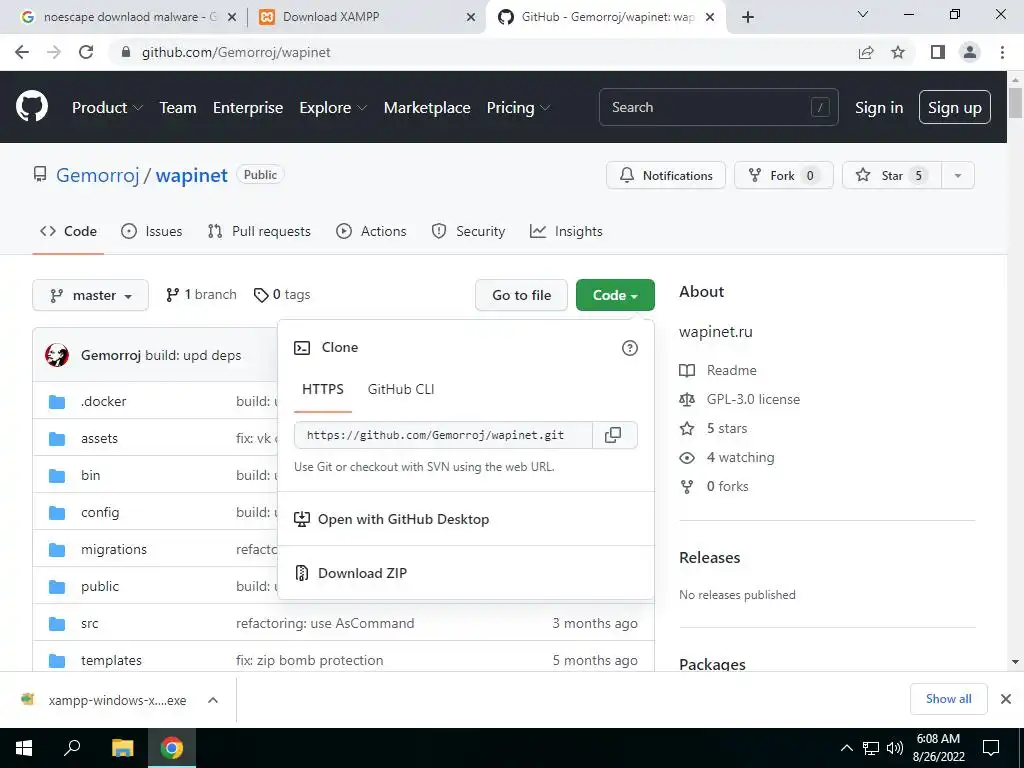Screen dimensions: 1024x768
Task: Switch to the Actions tab
Action: pyautogui.click(x=371, y=231)
